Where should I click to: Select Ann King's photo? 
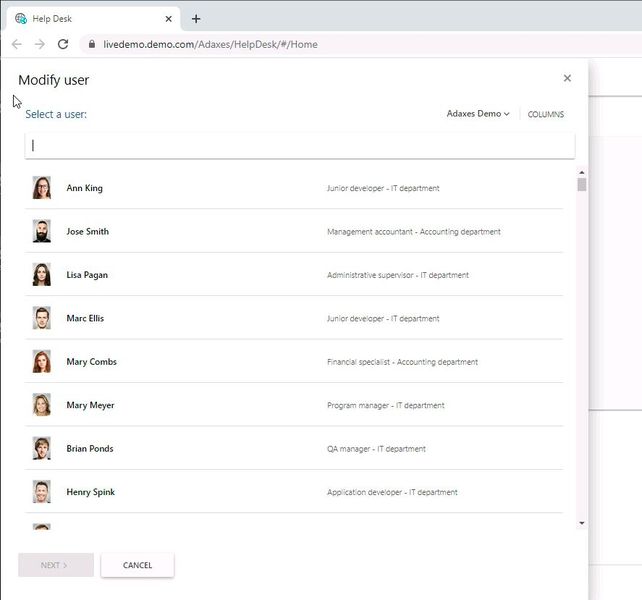[42, 188]
